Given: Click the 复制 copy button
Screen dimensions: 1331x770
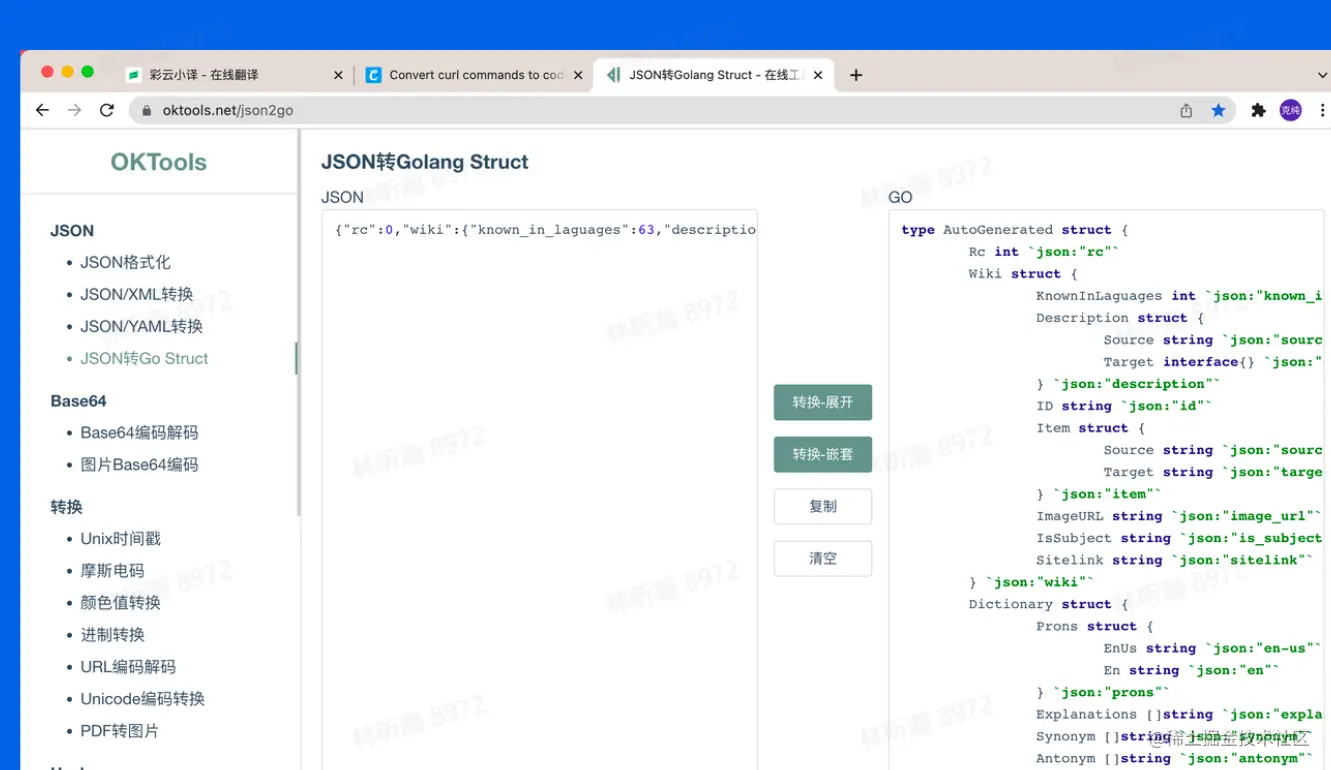Looking at the screenshot, I should pyautogui.click(x=823, y=506).
